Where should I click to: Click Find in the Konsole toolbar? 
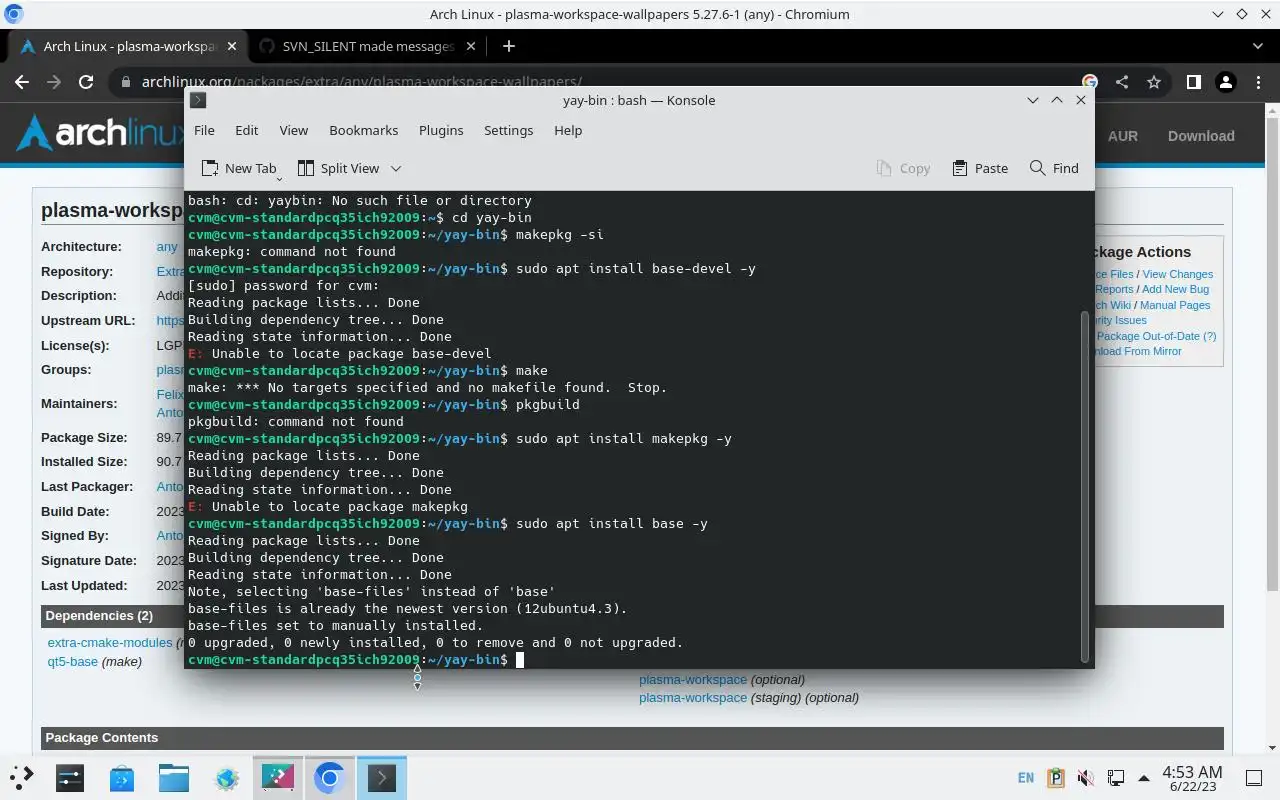(1054, 168)
